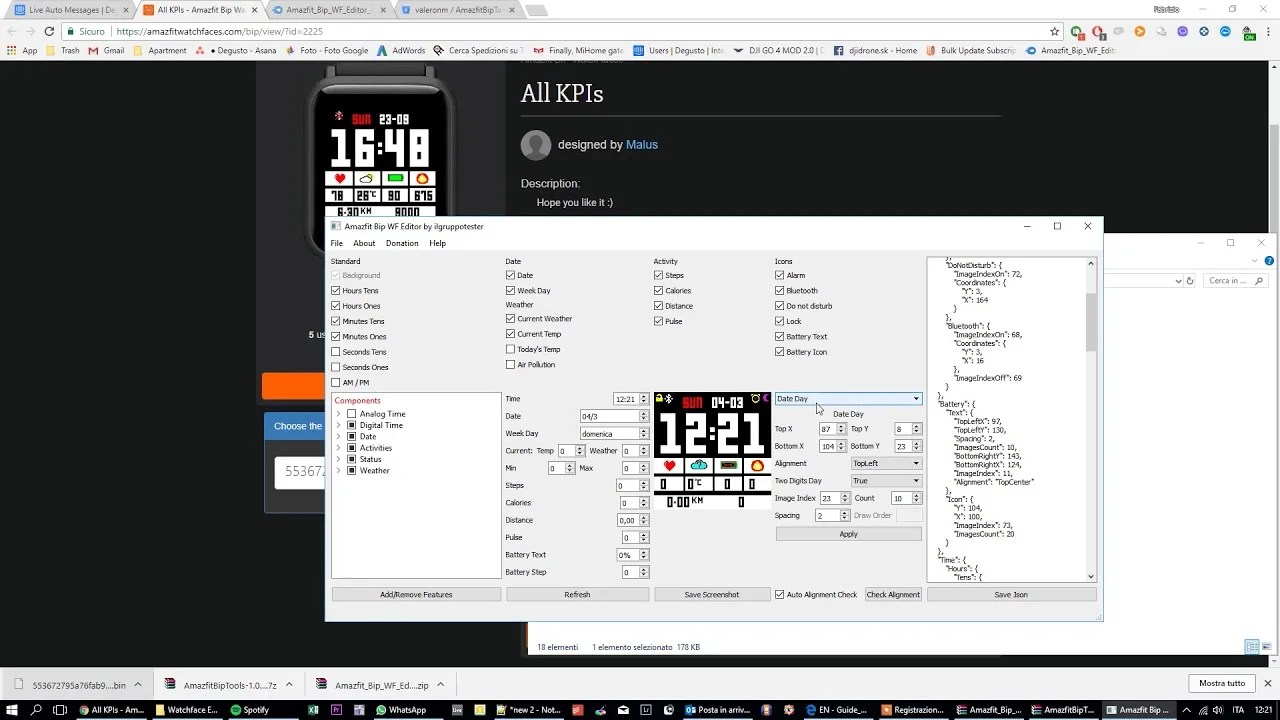Click the watch face preview in the editor
The height and width of the screenshot is (720, 1280).
tap(712, 450)
